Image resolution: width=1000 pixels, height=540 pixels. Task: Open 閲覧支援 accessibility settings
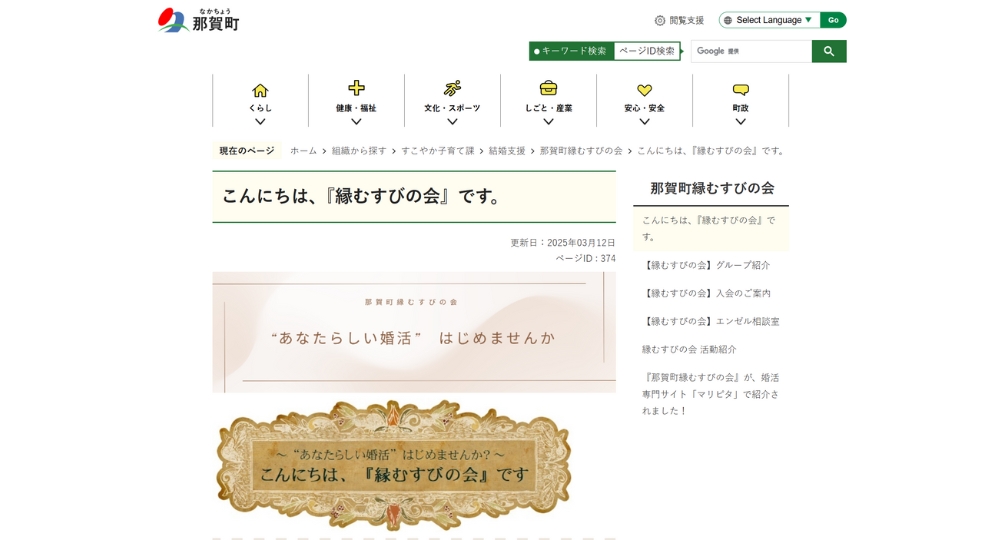pos(679,20)
